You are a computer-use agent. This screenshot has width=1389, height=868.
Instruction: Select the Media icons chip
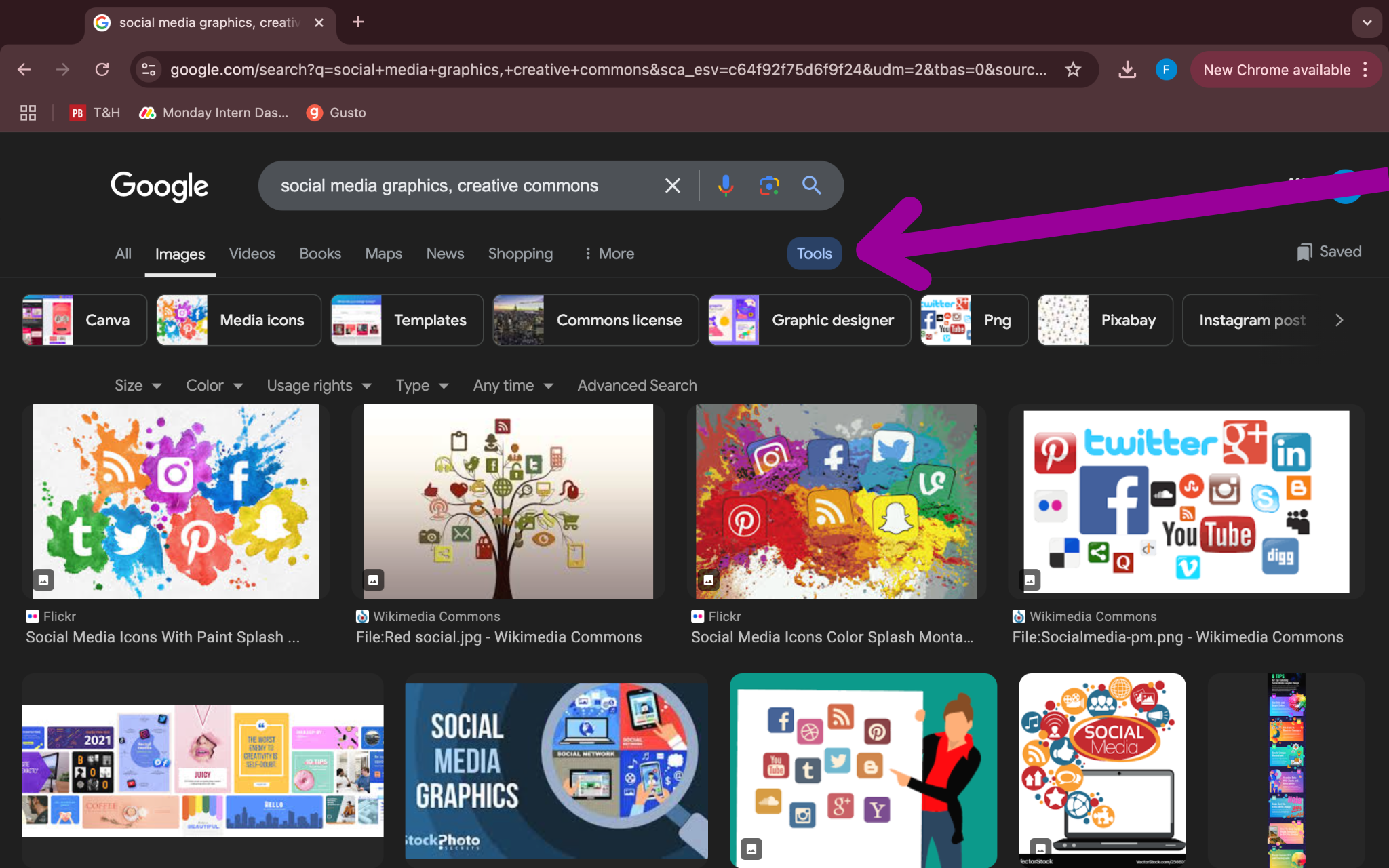pos(239,320)
